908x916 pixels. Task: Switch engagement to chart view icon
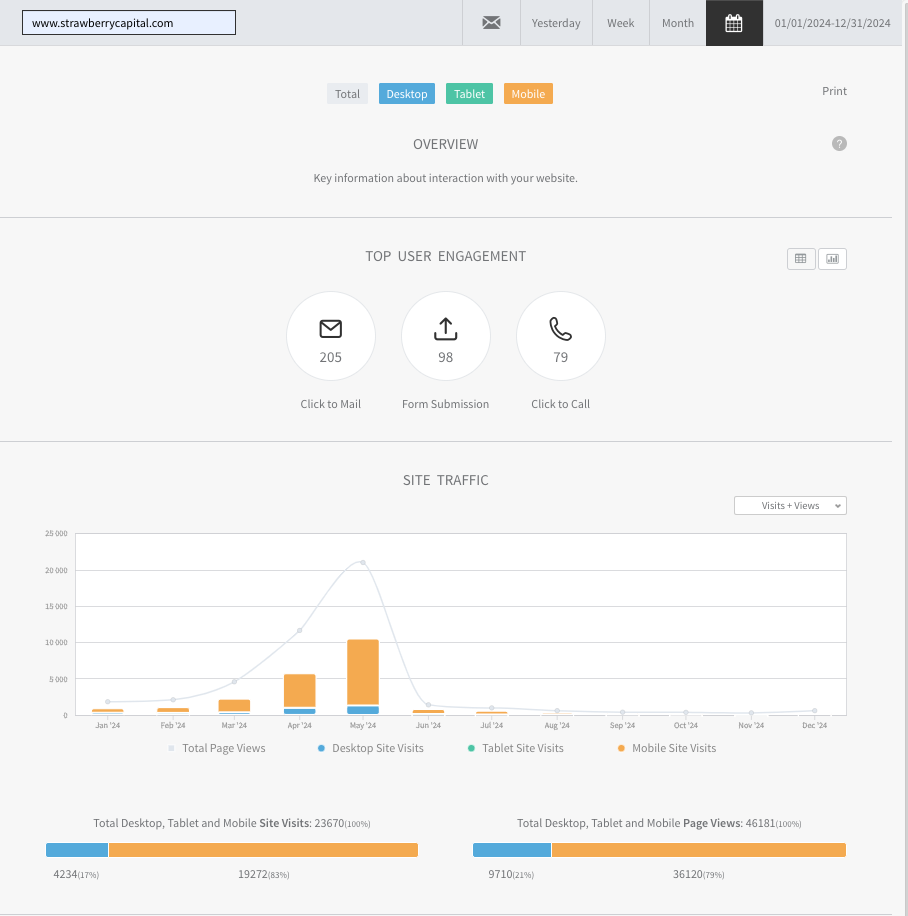(832, 259)
